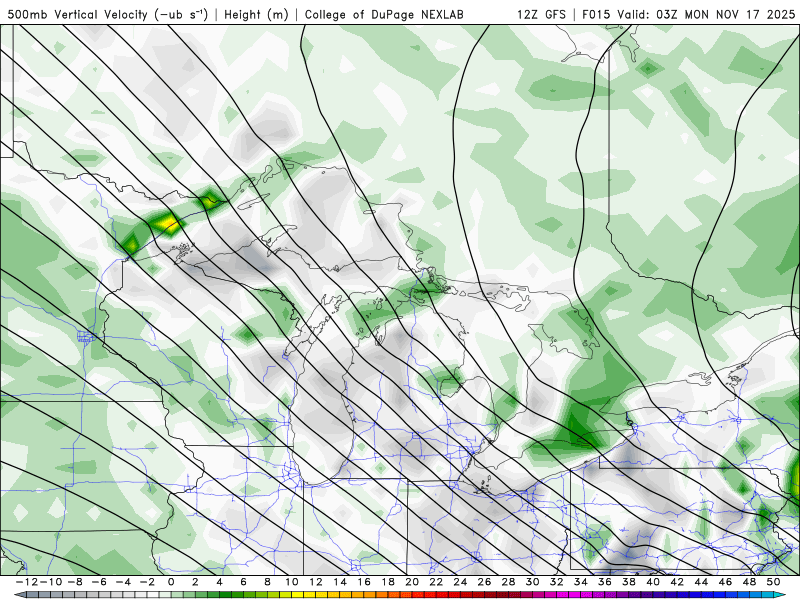Click the '20' value on the color scale
Image resolution: width=800 pixels, height=600 pixels.
[412, 582]
